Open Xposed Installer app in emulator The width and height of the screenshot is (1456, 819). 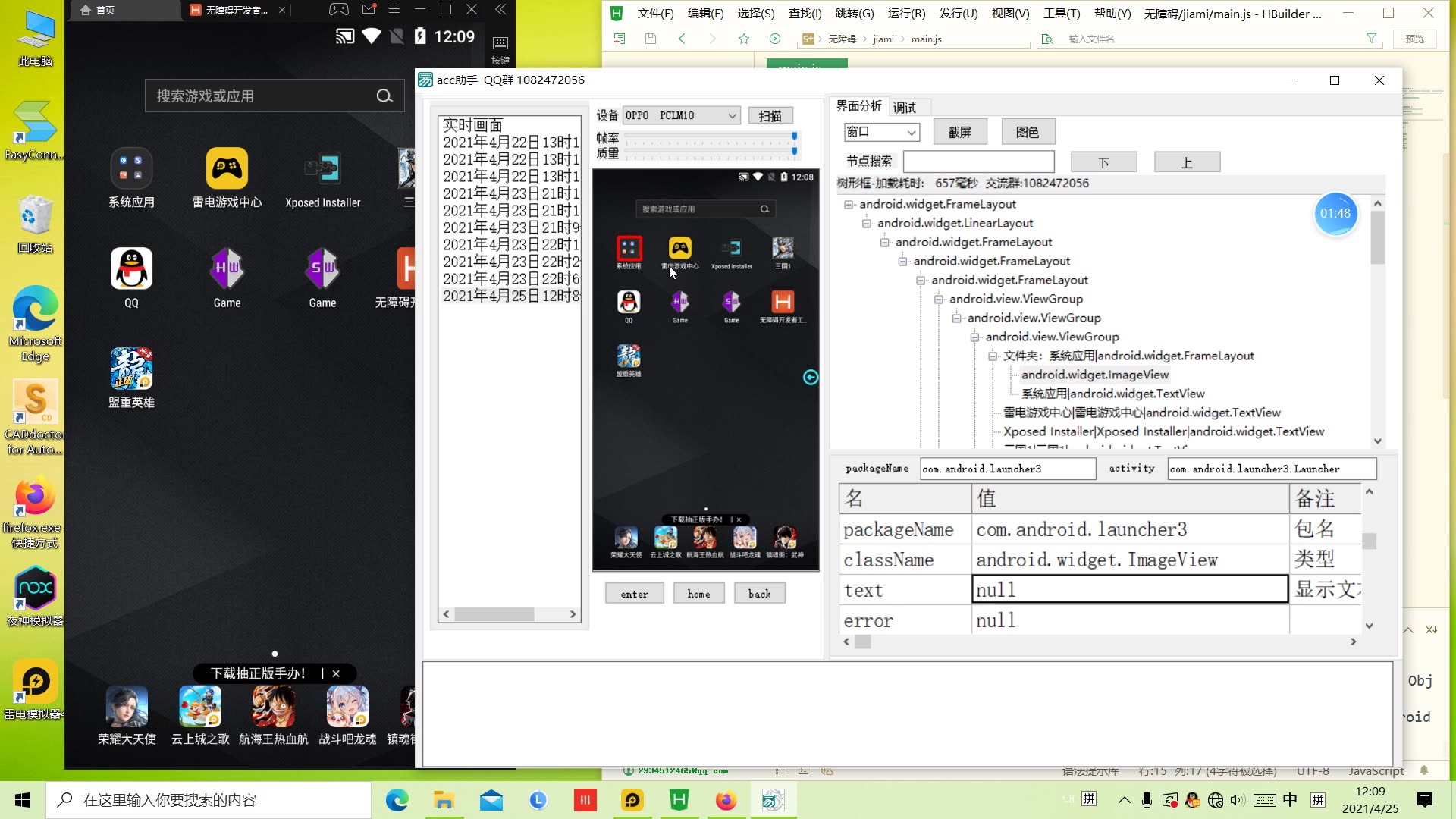(322, 168)
